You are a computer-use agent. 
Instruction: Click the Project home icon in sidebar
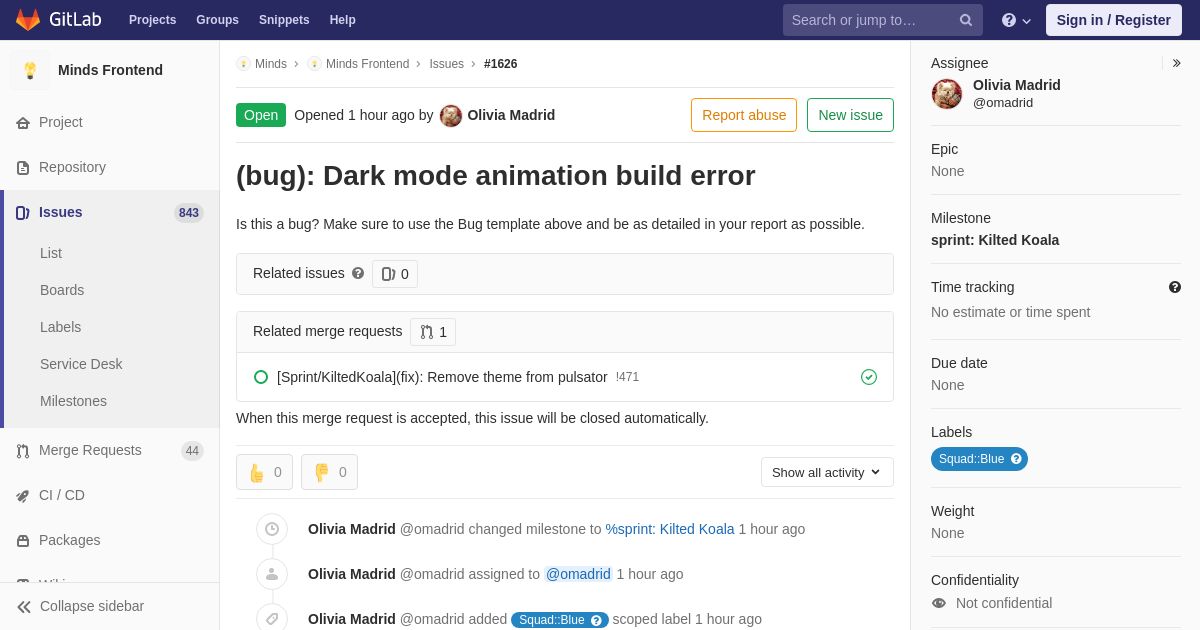(23, 122)
